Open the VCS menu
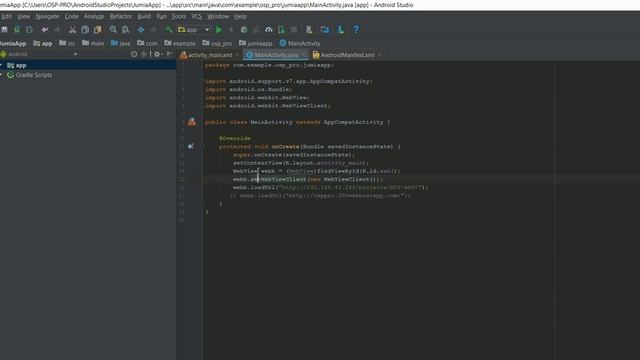This screenshot has width=640, height=360. click(x=196, y=16)
